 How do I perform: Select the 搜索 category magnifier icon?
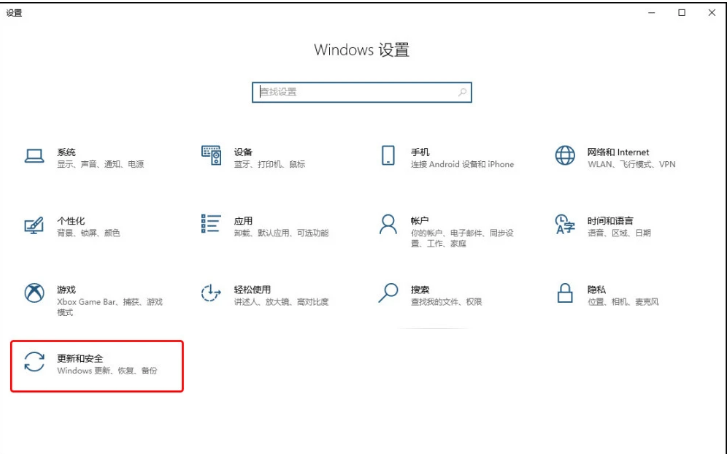click(388, 292)
